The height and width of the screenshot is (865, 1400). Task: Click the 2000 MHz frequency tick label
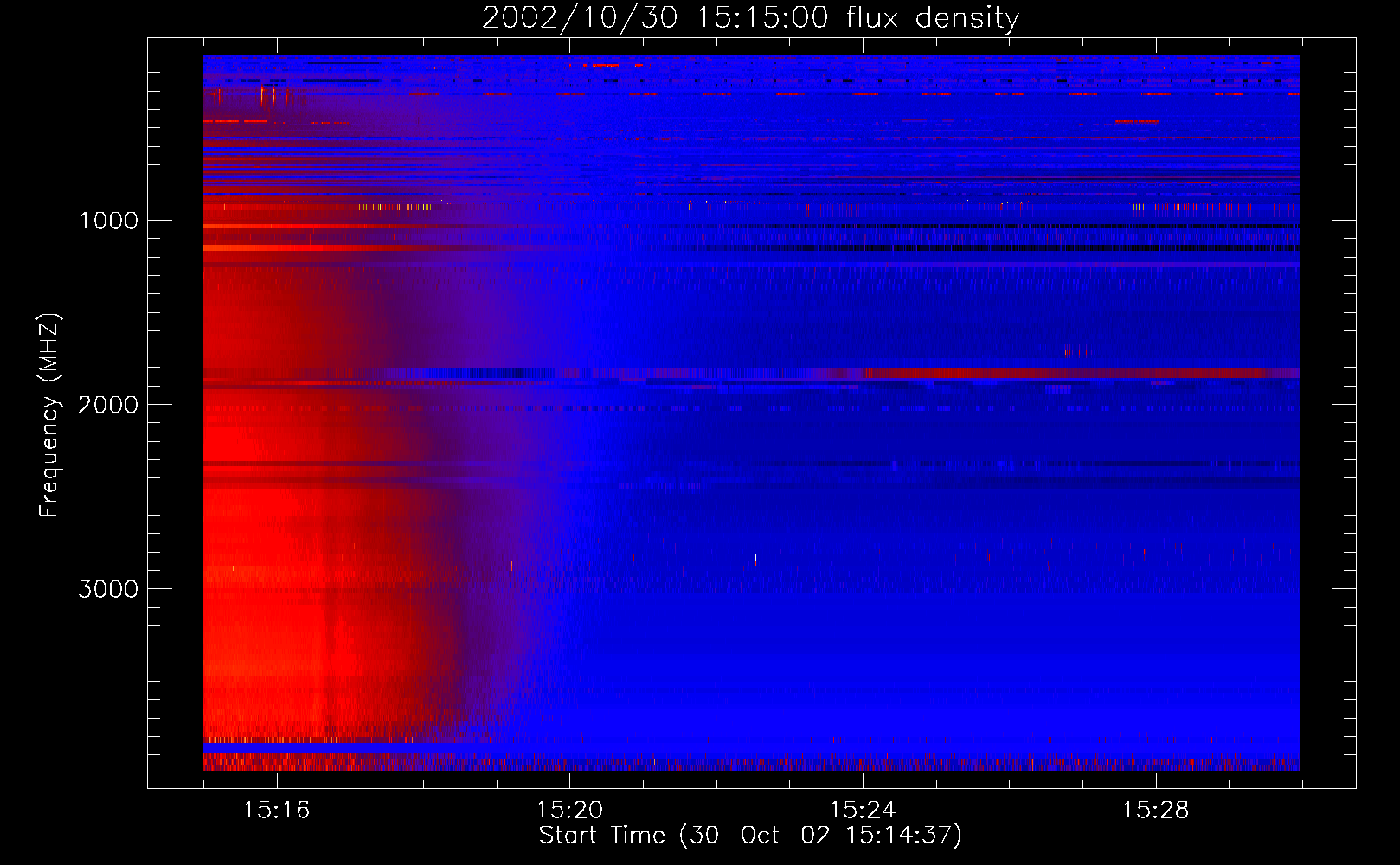tap(108, 405)
